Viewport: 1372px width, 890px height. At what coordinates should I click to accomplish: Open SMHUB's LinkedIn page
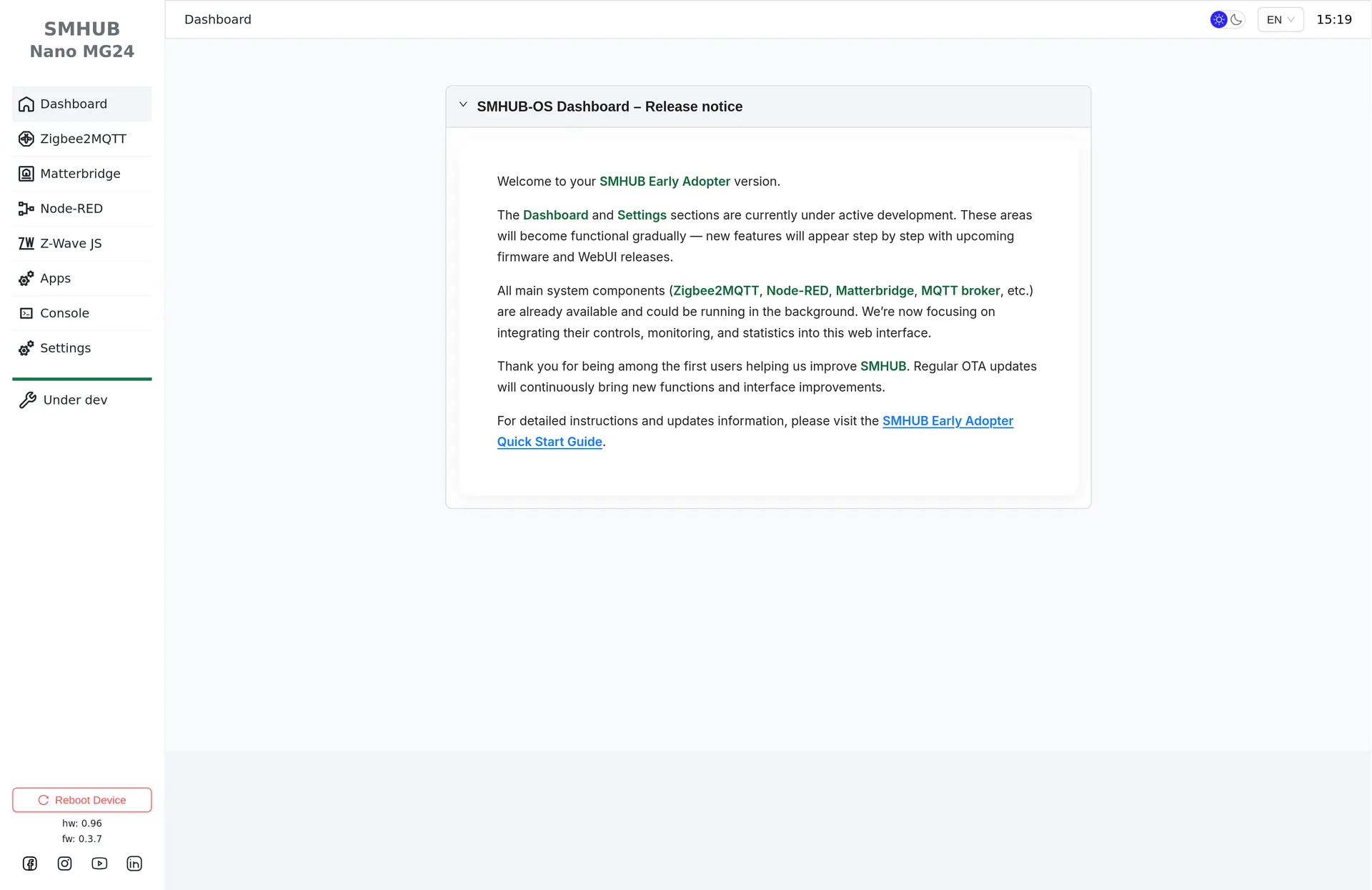(x=134, y=864)
